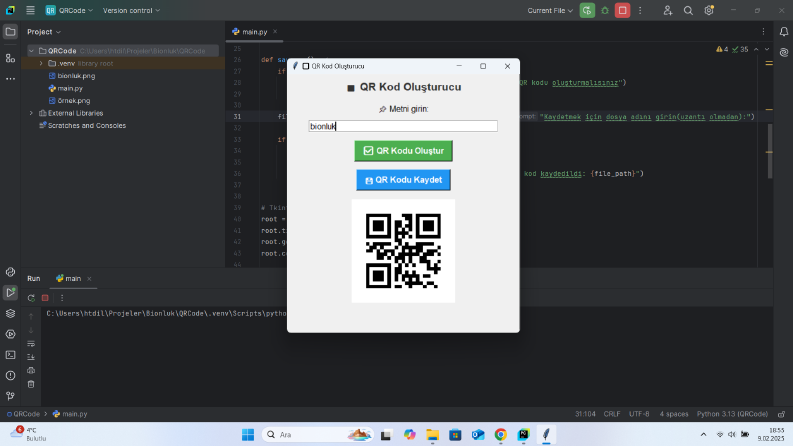Open editor tab options menu
This screenshot has height=446, width=793.
[x=764, y=31]
